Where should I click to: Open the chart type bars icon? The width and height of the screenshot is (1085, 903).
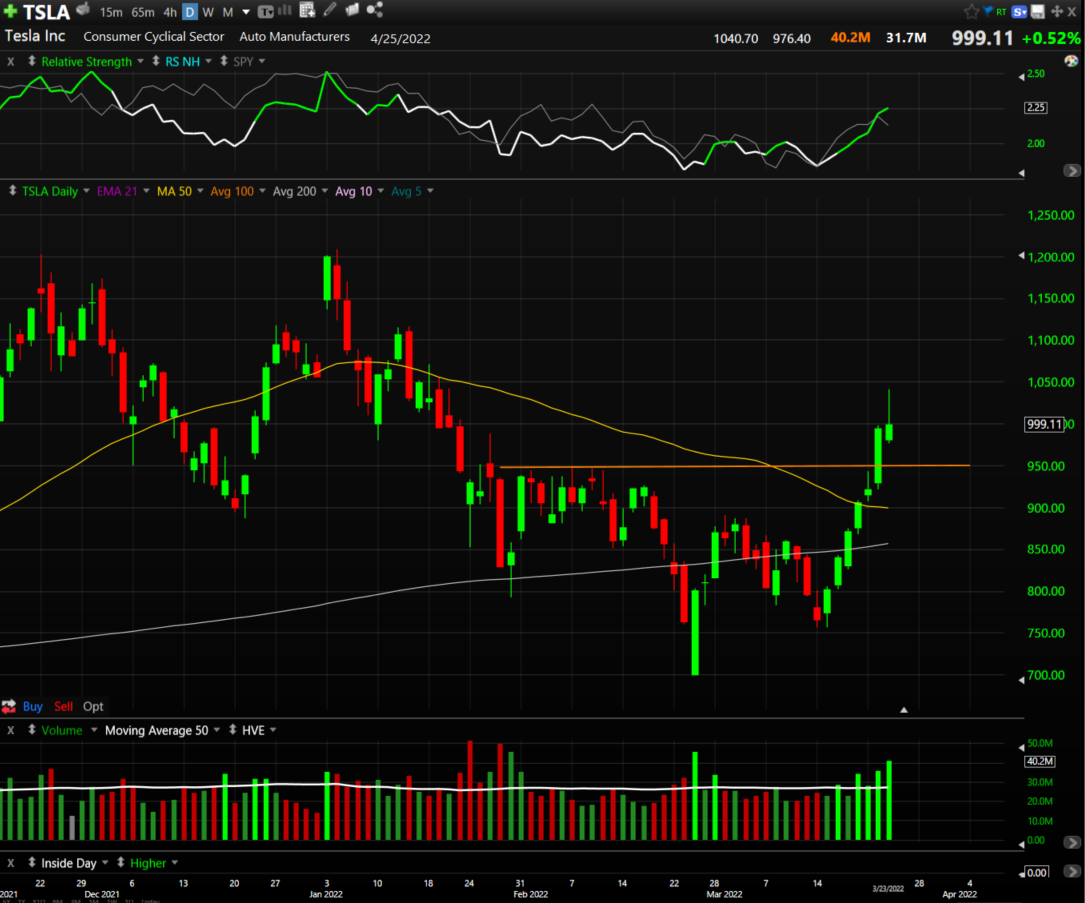284,10
